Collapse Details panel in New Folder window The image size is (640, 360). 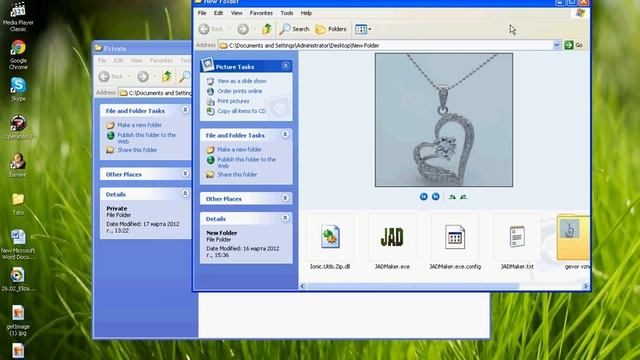285,218
